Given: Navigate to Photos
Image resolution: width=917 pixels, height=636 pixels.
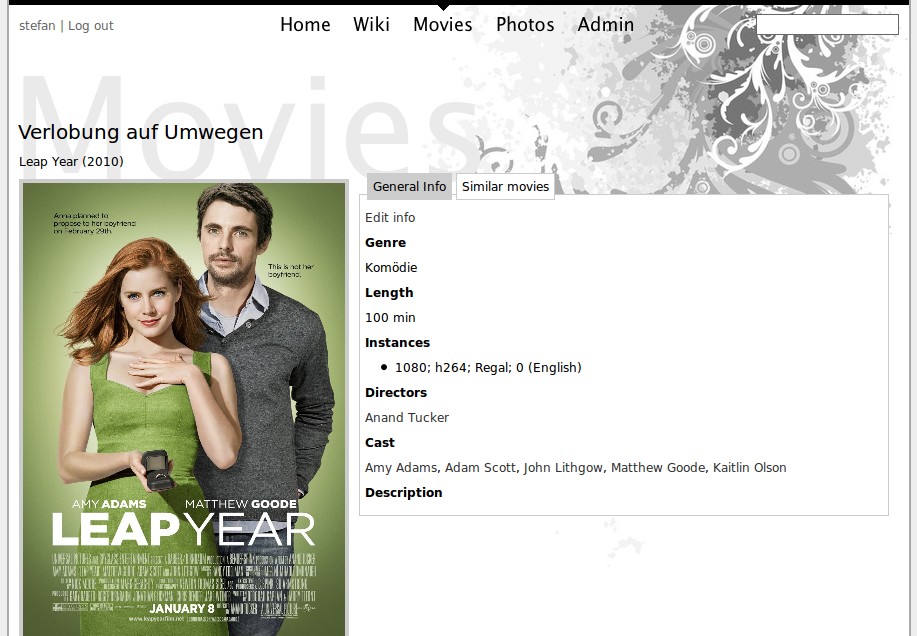Looking at the screenshot, I should [x=525, y=25].
